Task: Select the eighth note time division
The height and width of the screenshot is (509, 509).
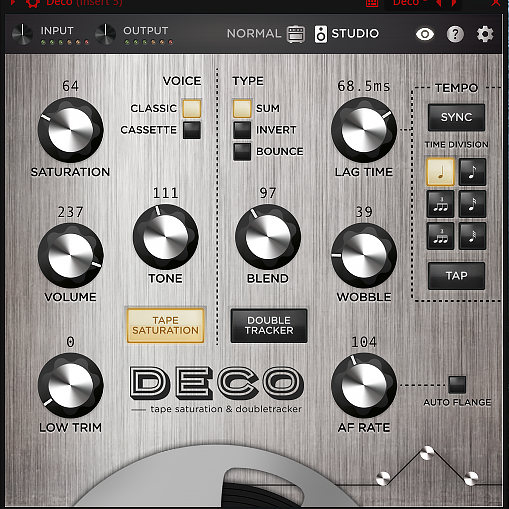Action: 472,172
